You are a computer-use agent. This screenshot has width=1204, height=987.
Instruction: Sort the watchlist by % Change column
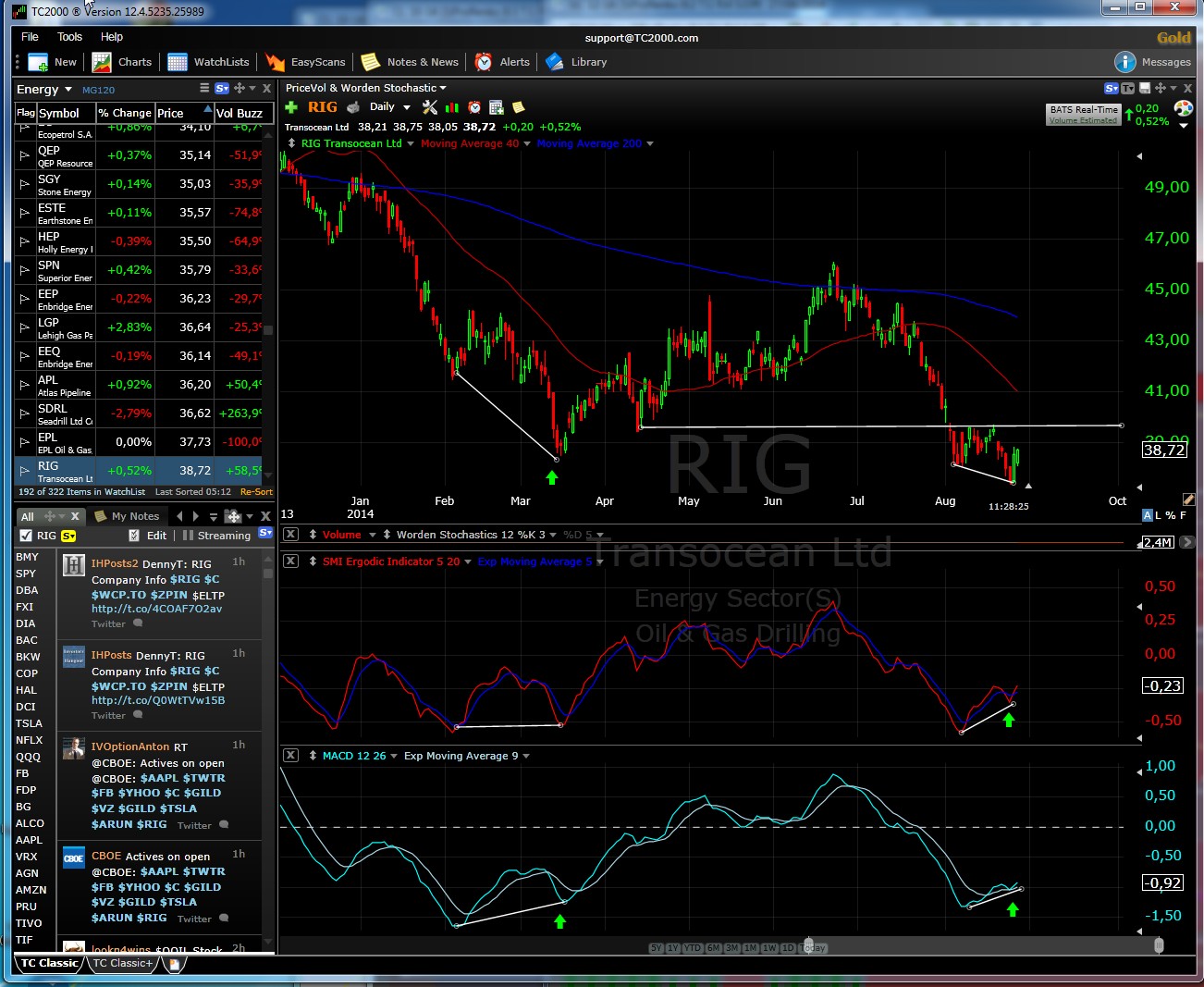pyautogui.click(x=124, y=113)
